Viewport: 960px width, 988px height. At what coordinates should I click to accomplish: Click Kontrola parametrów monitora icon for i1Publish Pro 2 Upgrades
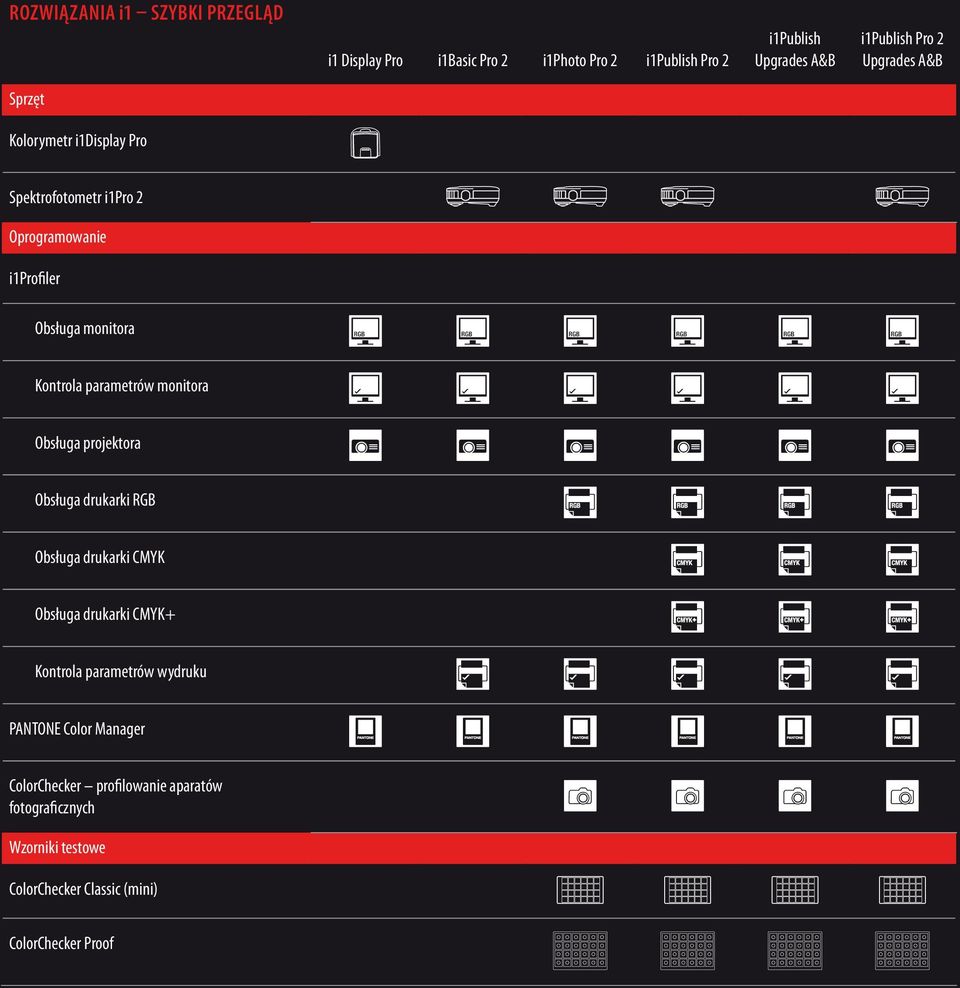[x=902, y=388]
